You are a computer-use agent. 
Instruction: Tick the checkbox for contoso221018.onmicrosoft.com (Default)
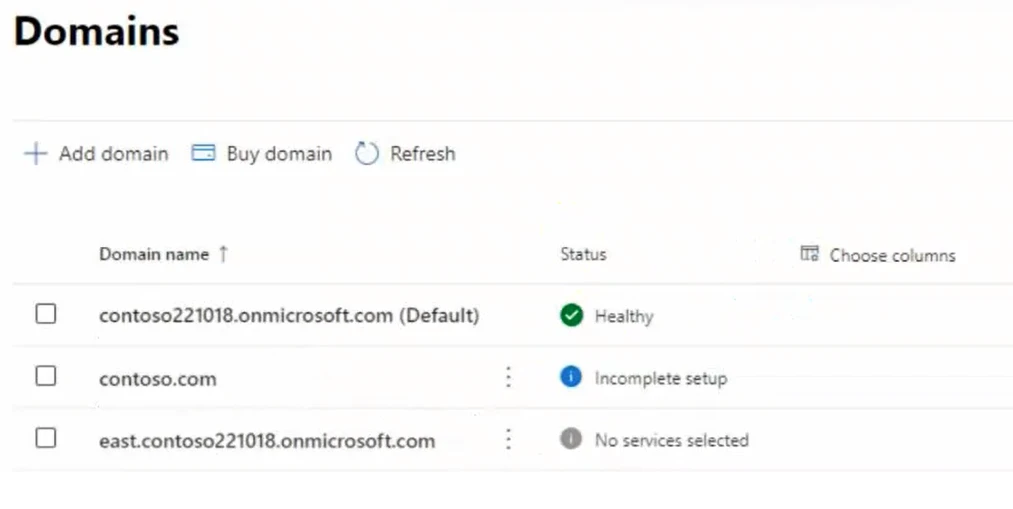tap(46, 314)
